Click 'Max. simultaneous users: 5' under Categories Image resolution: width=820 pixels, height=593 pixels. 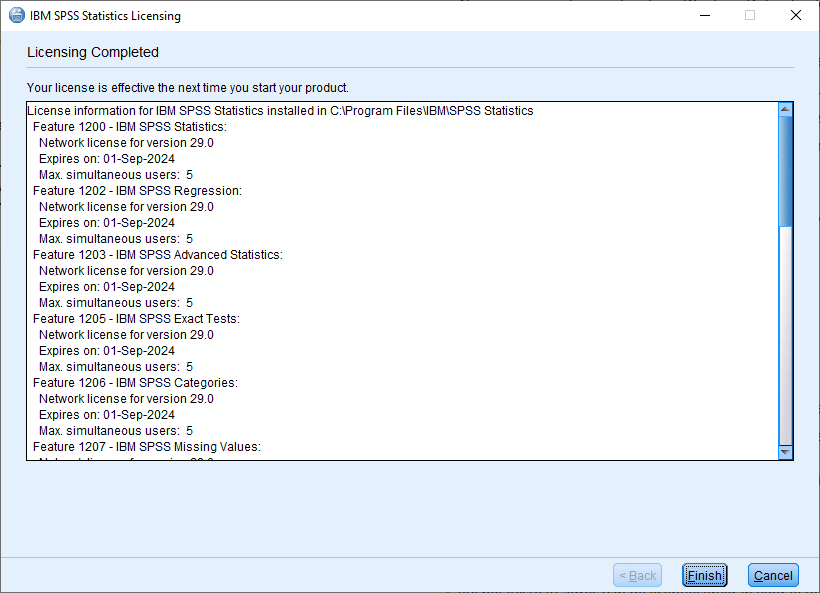[x=116, y=430]
